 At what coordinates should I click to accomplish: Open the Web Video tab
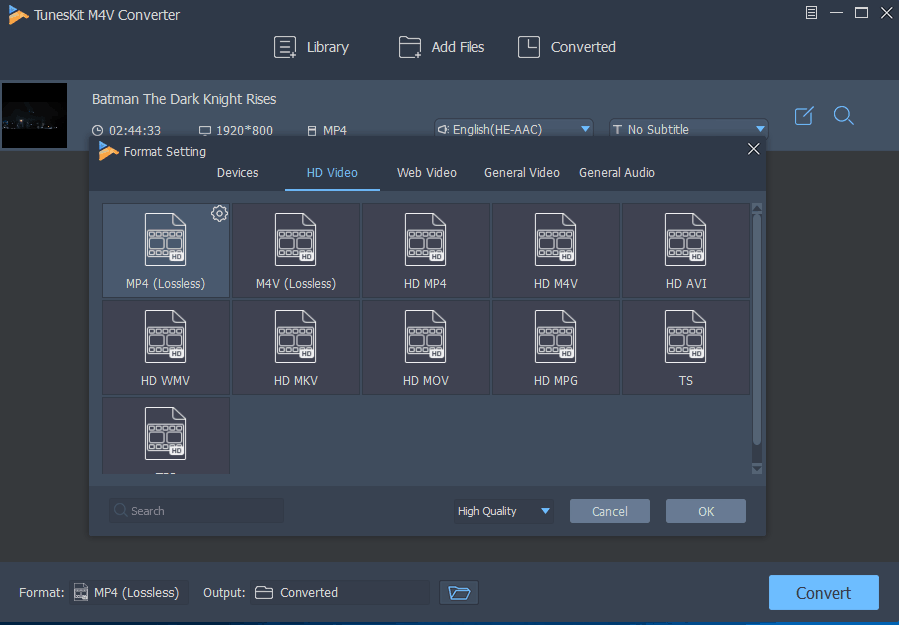pos(427,173)
